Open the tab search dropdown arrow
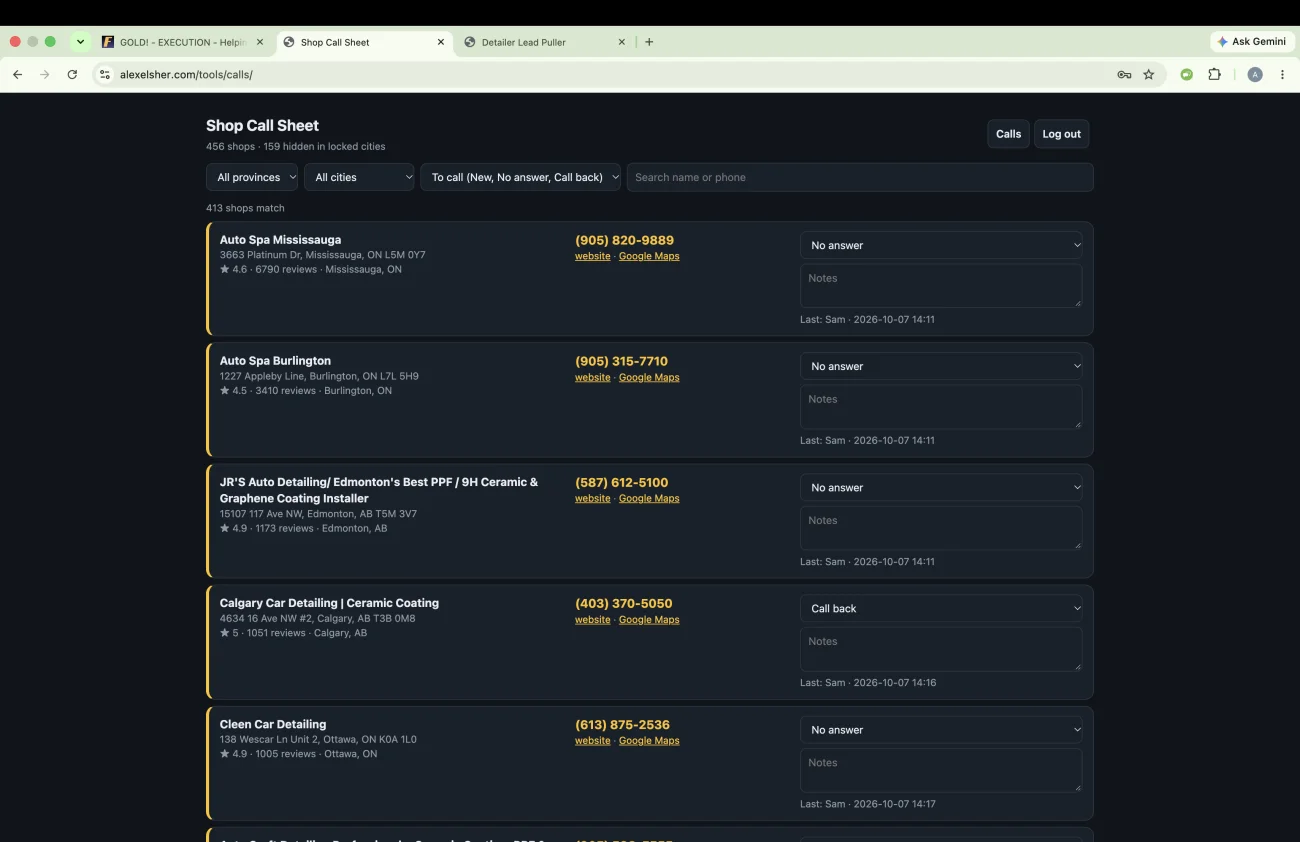Viewport: 1300px width, 842px height. 80,42
